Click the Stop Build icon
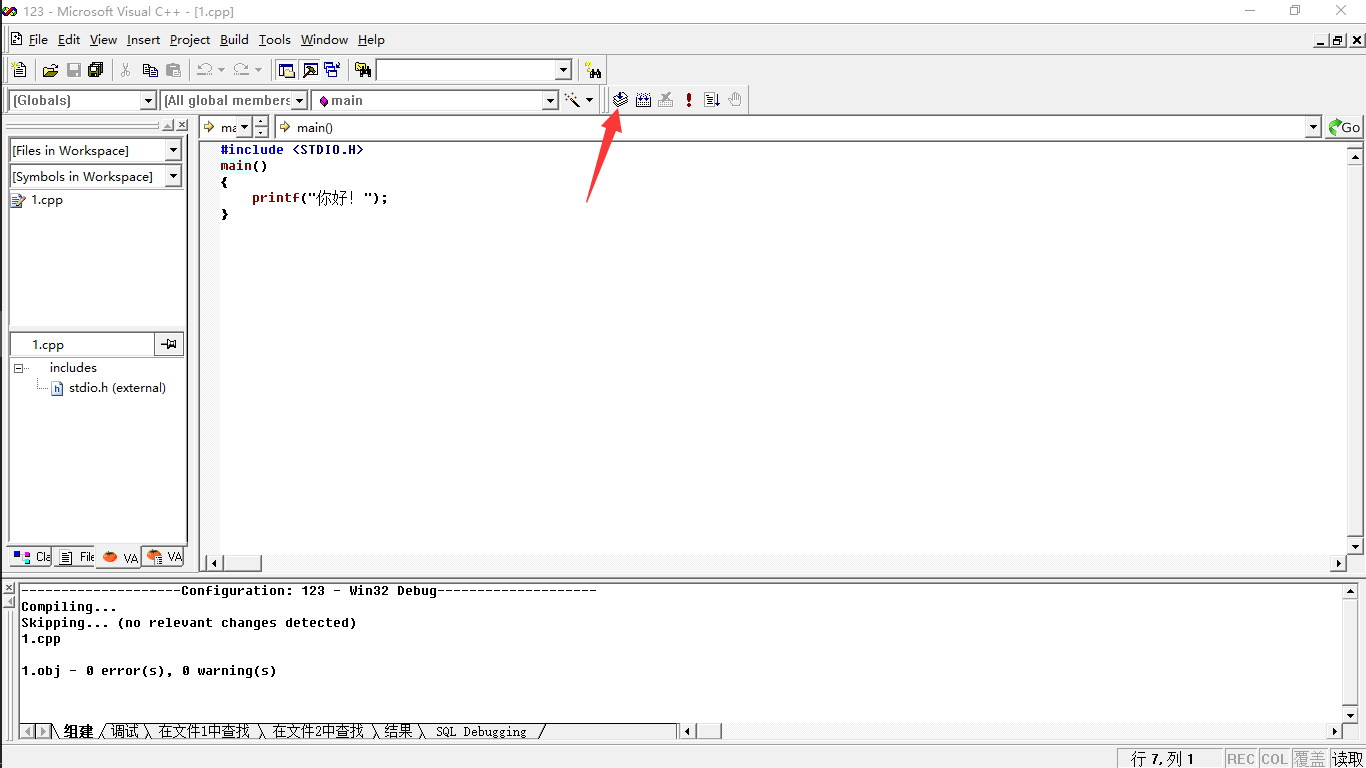This screenshot has width=1366, height=768. (x=666, y=100)
